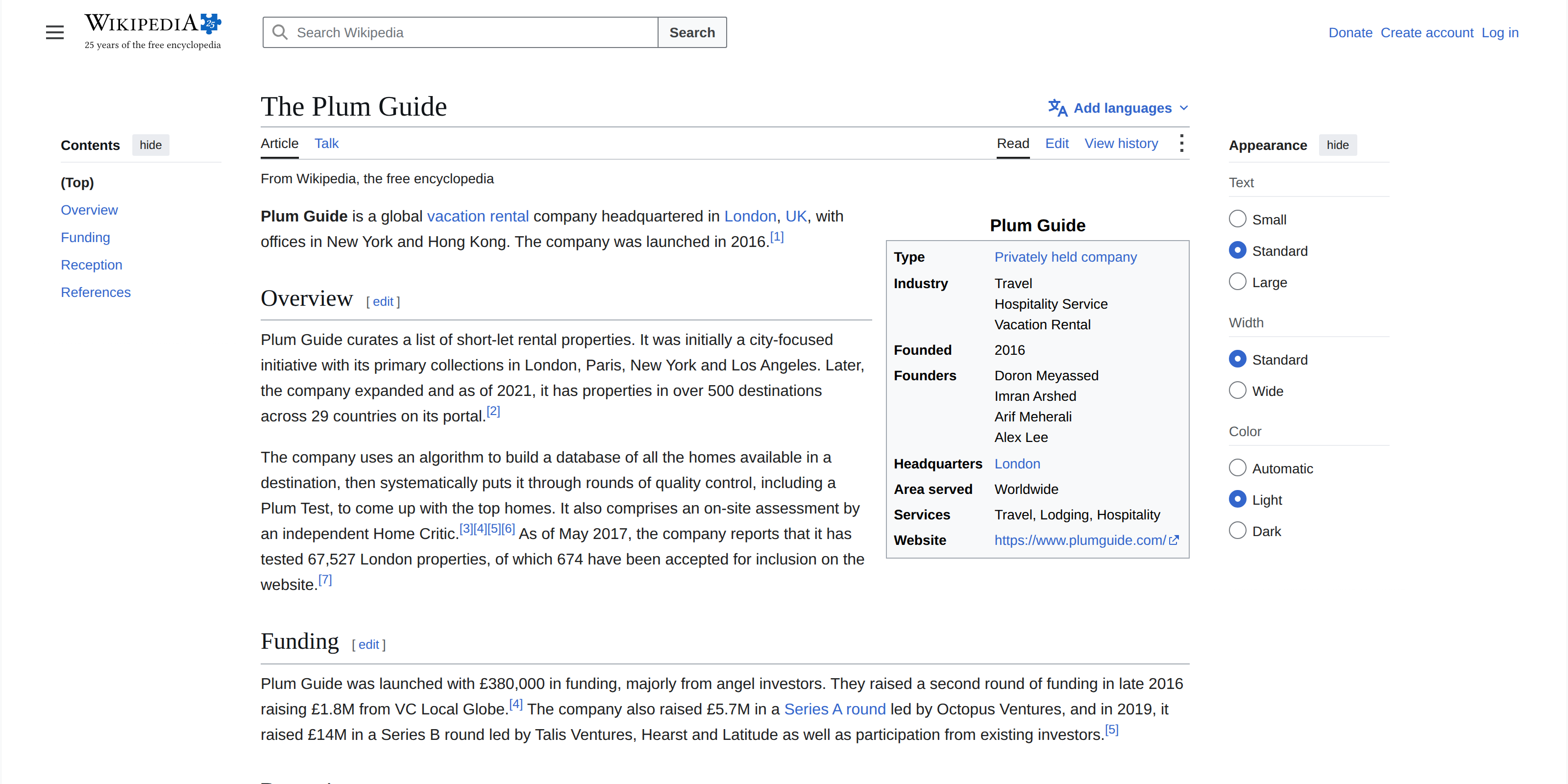This screenshot has height=784, width=1568.
Task: Jump to (Top) in contents
Action: 77,183
